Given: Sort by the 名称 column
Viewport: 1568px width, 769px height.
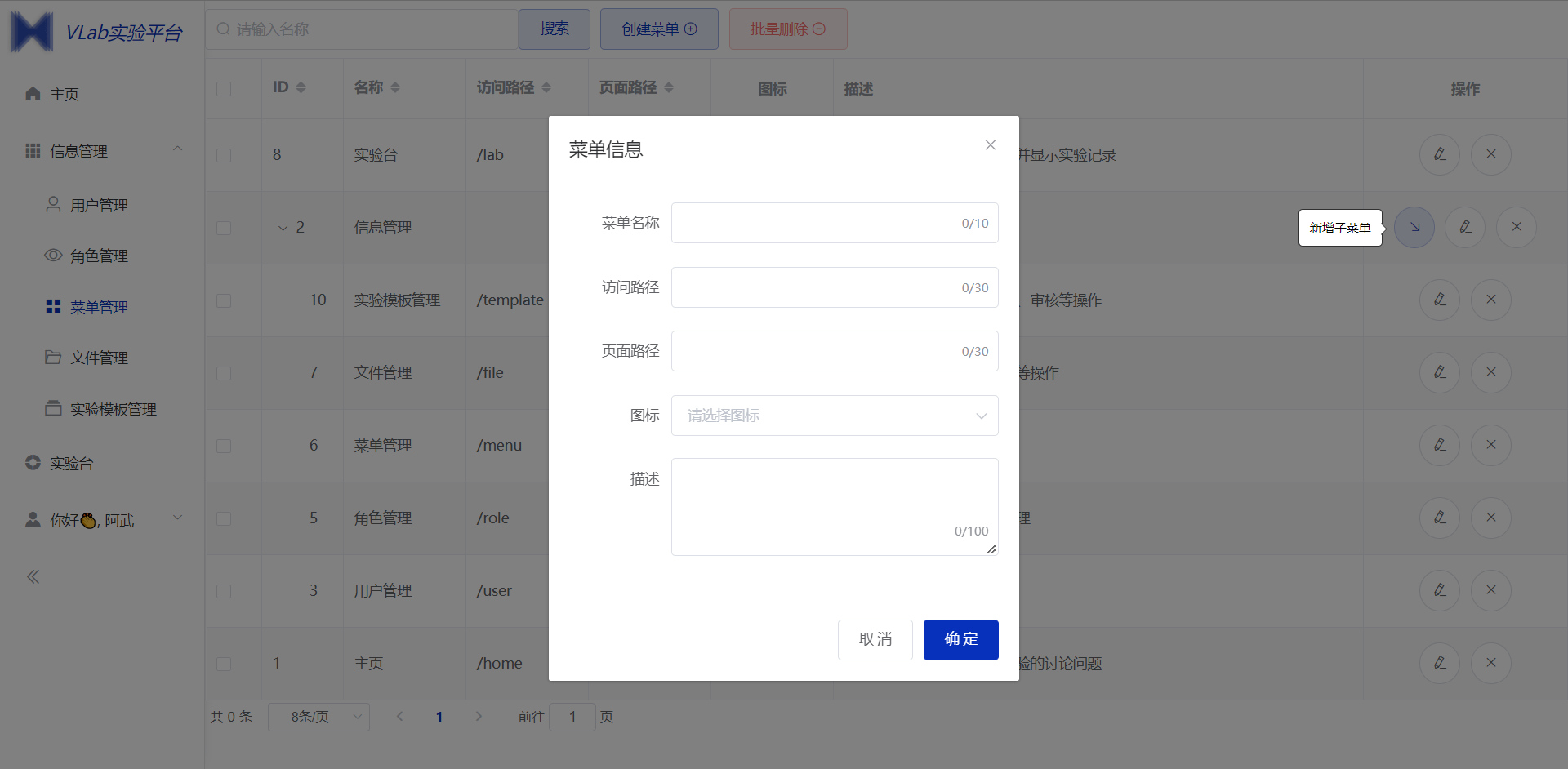Looking at the screenshot, I should pyautogui.click(x=395, y=87).
